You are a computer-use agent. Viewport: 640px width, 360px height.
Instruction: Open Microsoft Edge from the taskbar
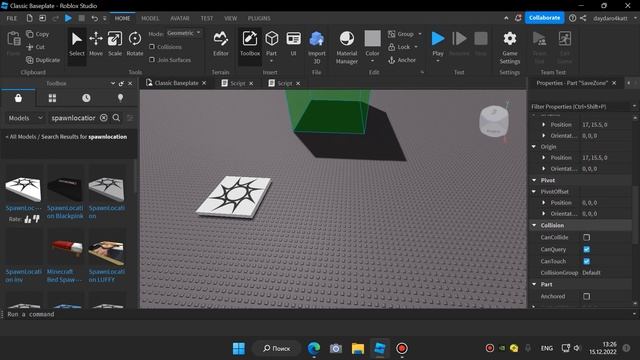coord(313,349)
